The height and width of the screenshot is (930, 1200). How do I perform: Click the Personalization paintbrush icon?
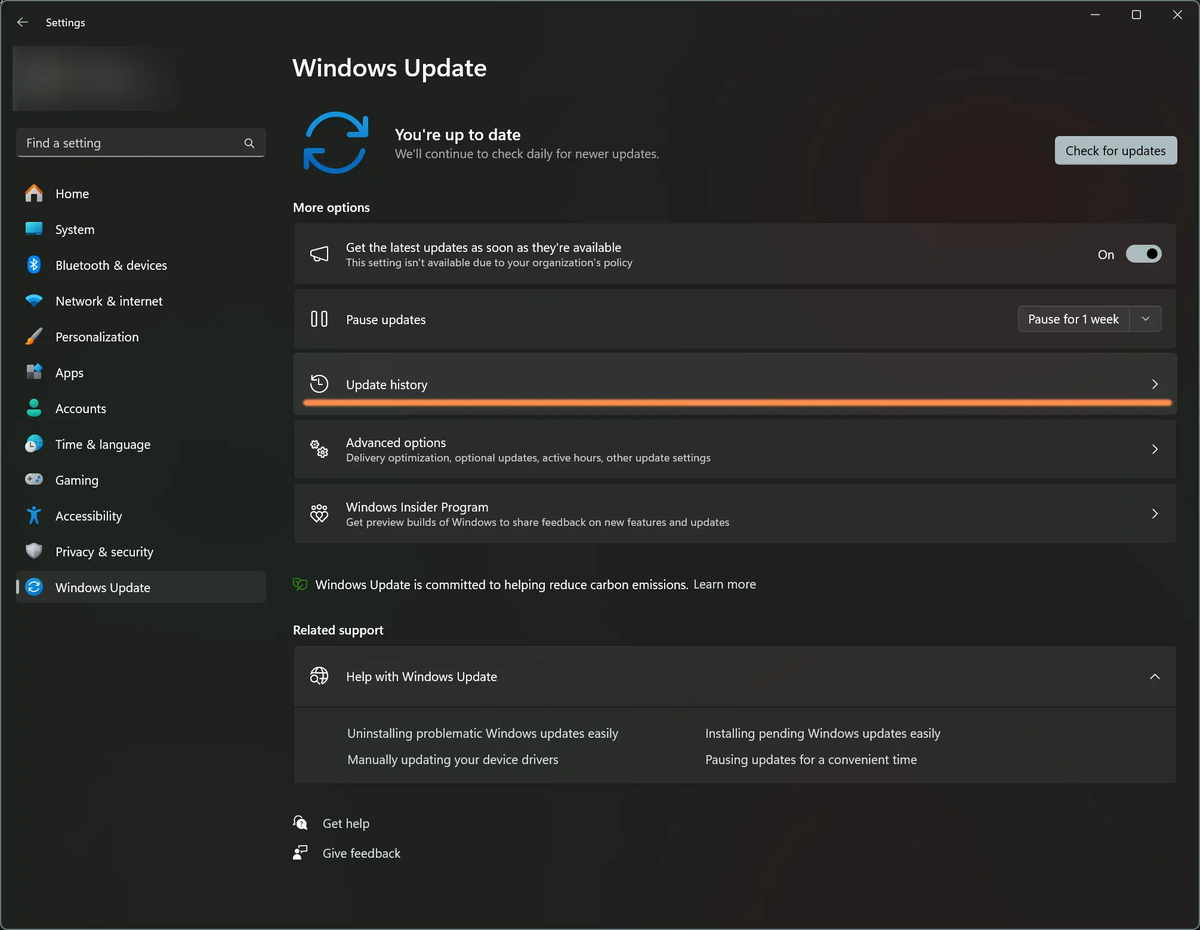coord(34,337)
